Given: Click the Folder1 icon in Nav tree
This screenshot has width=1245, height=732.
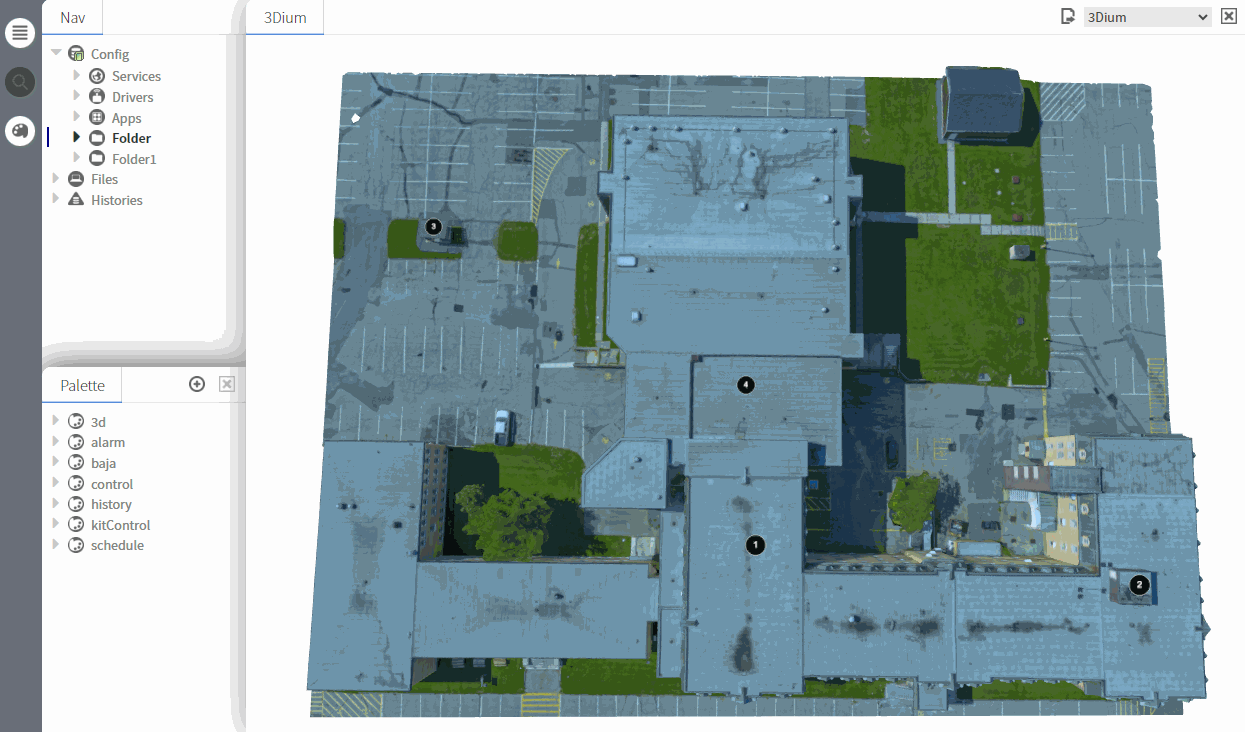Looking at the screenshot, I should pos(97,159).
